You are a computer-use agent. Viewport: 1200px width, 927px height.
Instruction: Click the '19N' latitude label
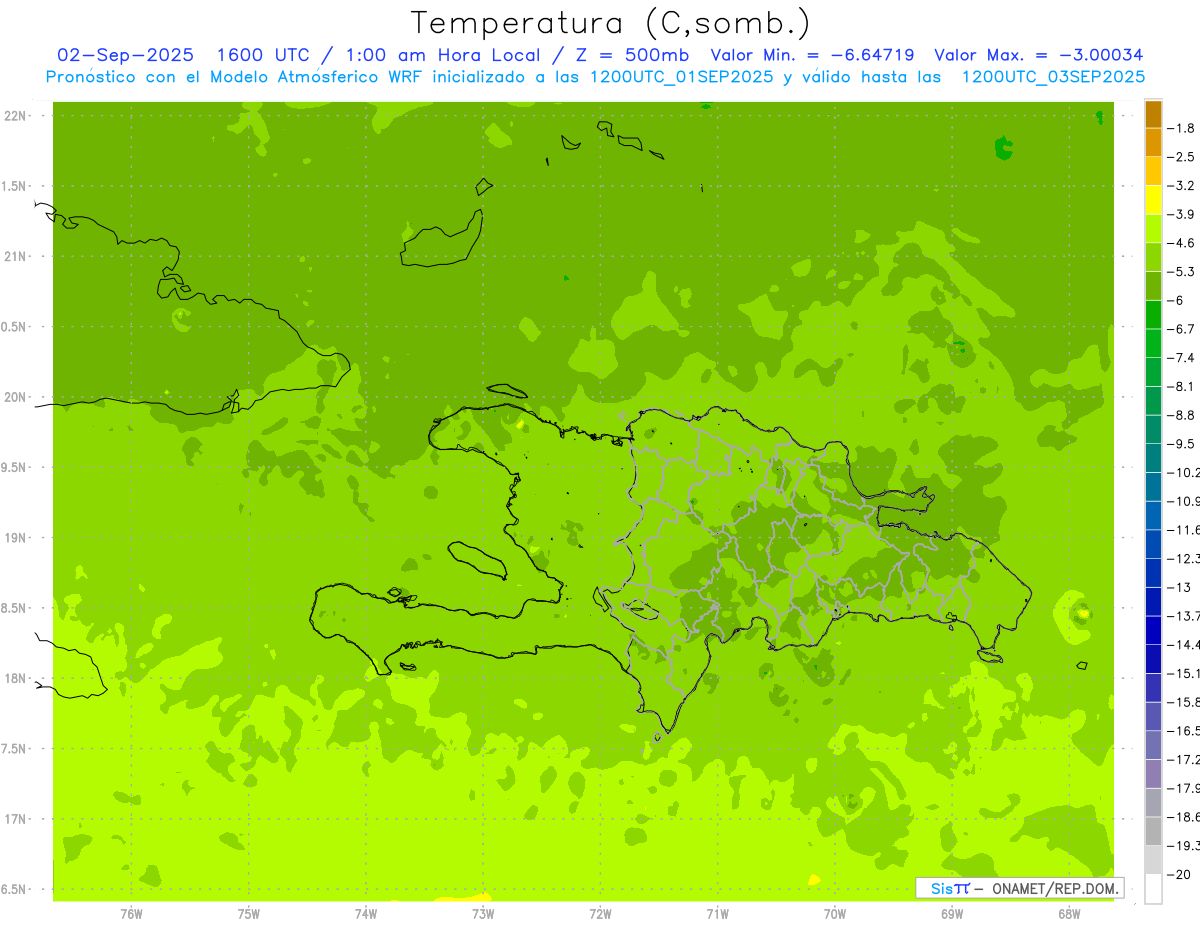pos(16,538)
